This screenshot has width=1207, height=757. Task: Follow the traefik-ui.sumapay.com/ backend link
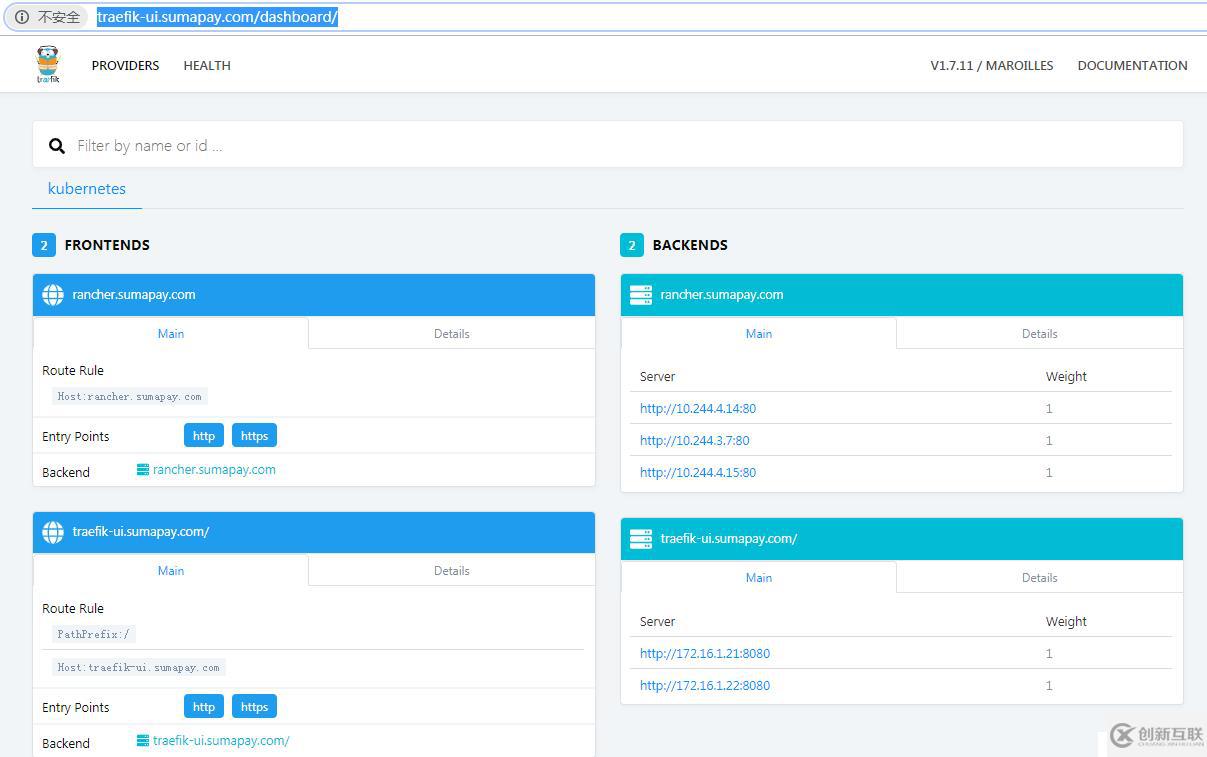coord(221,740)
